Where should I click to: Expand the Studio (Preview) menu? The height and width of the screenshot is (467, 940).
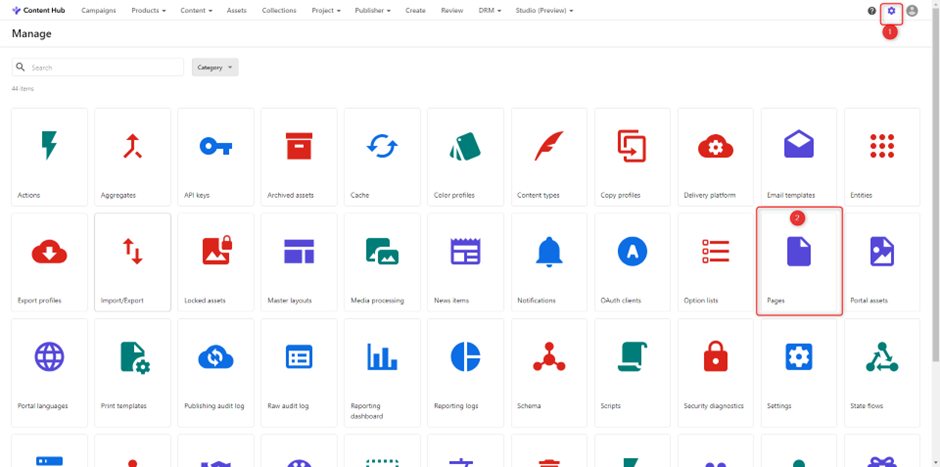[x=544, y=11]
